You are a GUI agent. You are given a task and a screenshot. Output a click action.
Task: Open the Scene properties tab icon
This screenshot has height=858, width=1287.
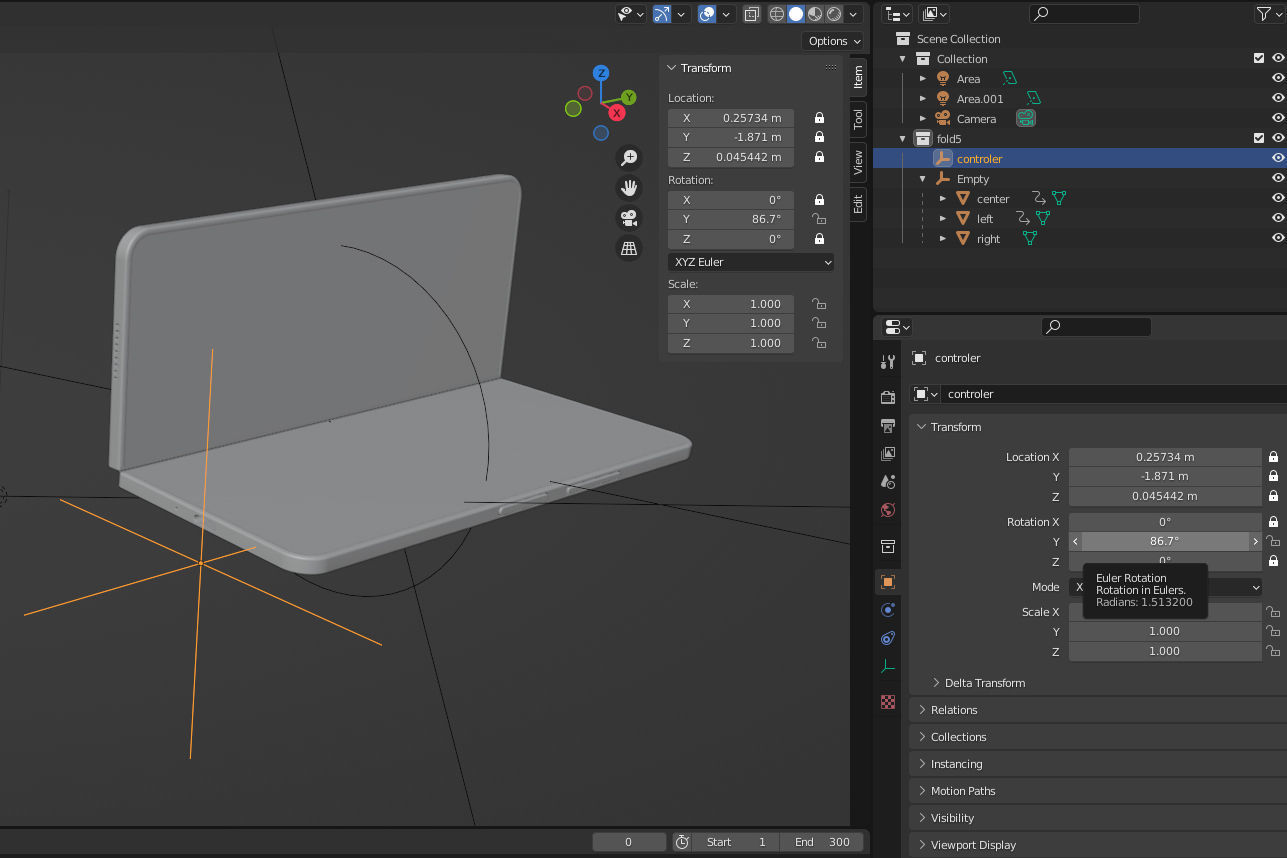pyautogui.click(x=887, y=482)
